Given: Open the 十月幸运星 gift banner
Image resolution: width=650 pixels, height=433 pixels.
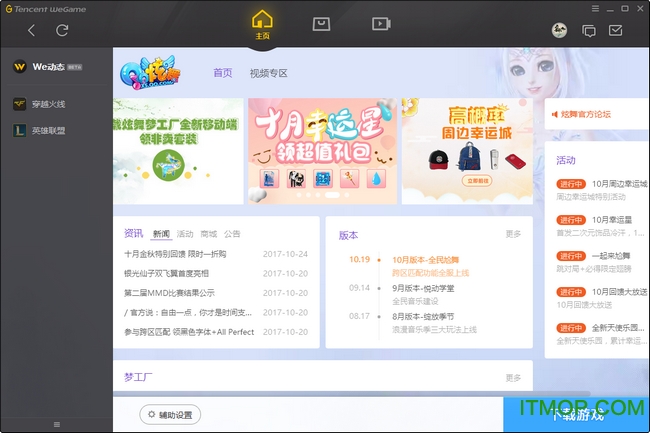Looking at the screenshot, I should (323, 151).
